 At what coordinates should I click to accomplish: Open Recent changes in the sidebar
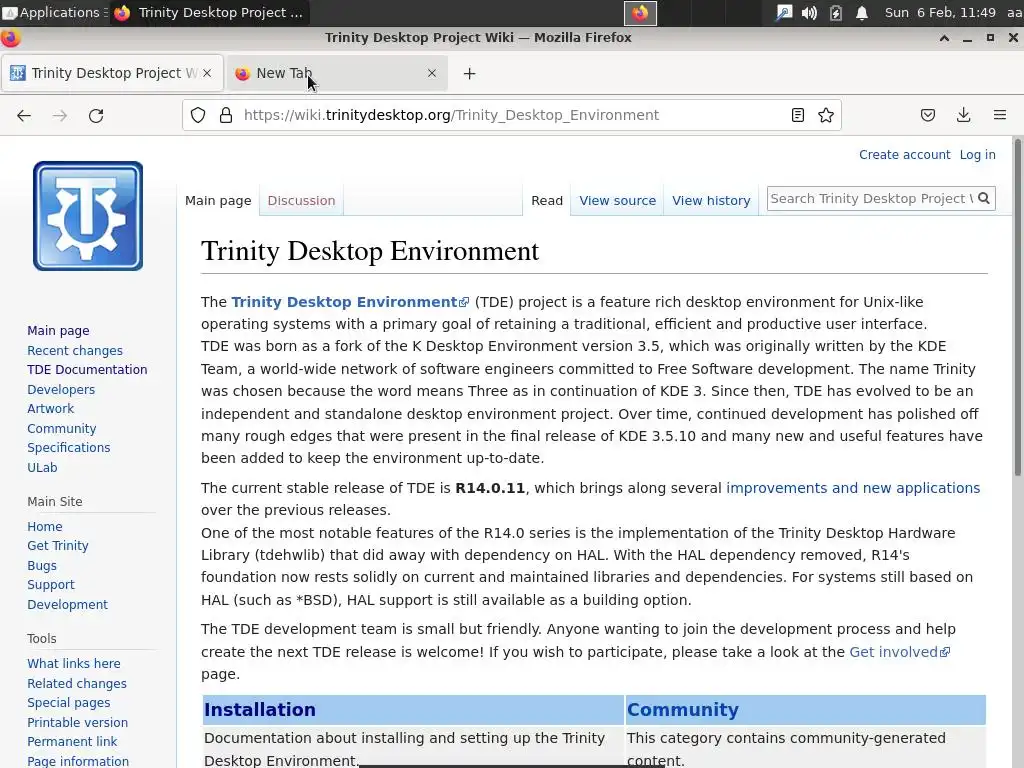click(74, 351)
